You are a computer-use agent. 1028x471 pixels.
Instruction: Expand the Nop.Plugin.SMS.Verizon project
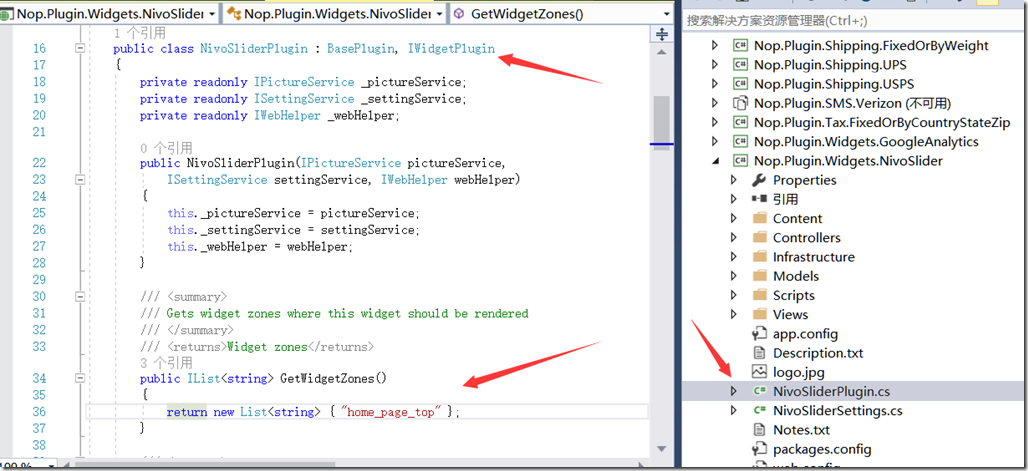click(x=716, y=103)
